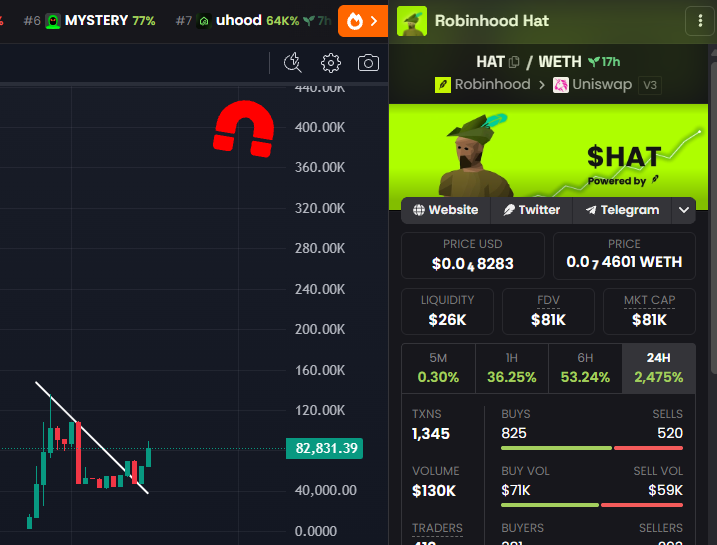This screenshot has height=545, width=717.
Task: Click the Robinhood Hat token avatar
Action: pos(412,21)
